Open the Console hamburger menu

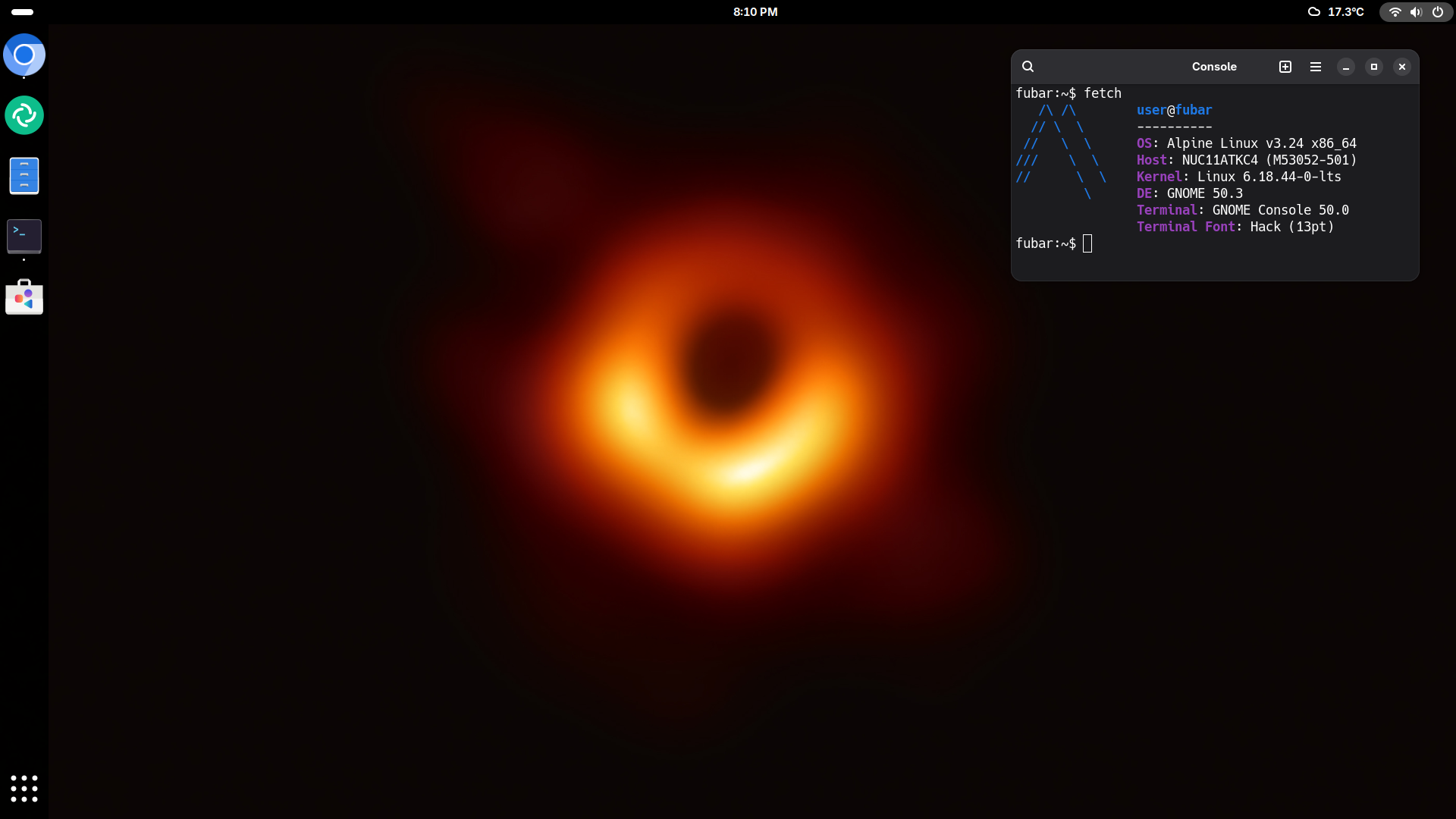(x=1316, y=67)
